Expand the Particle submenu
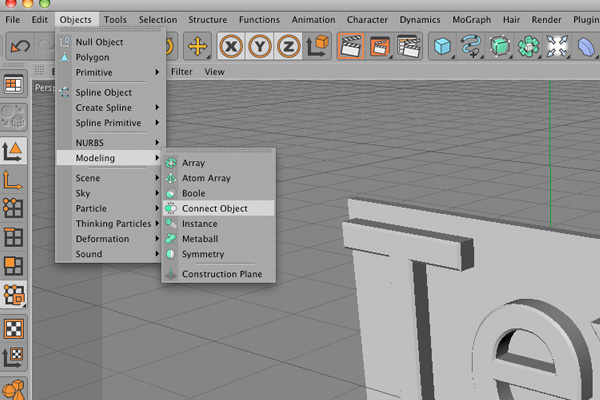Viewport: 600px width, 400px height. [109, 209]
